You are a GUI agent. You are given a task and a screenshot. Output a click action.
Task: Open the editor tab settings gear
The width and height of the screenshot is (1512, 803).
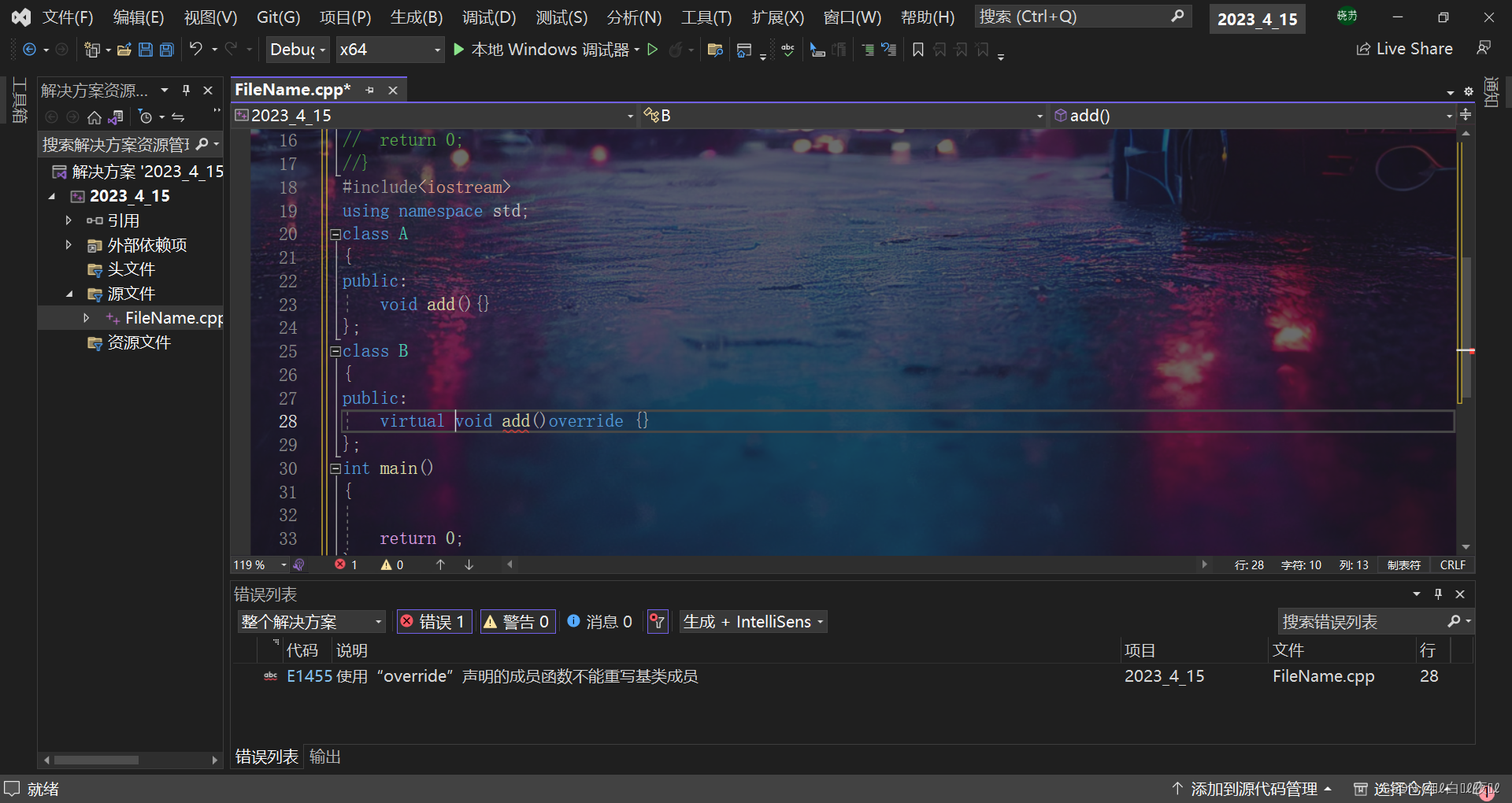[x=1469, y=91]
